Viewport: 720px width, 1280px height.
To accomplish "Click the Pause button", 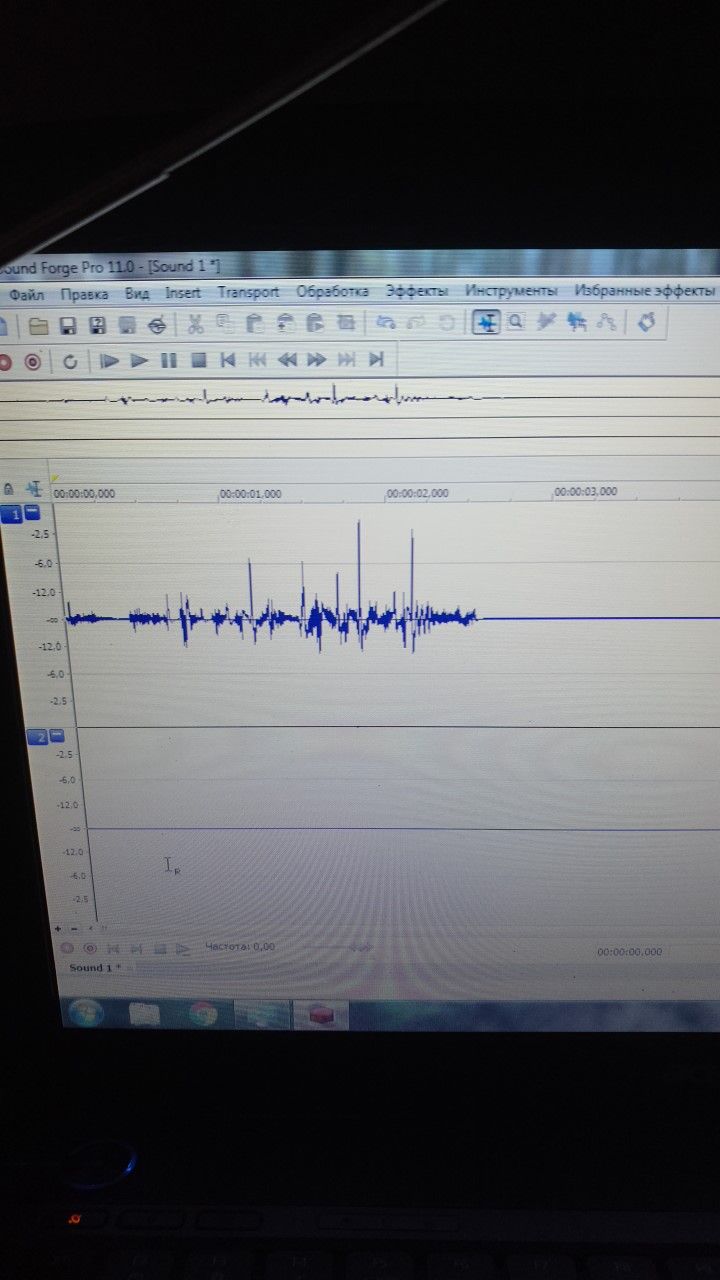I will point(168,360).
